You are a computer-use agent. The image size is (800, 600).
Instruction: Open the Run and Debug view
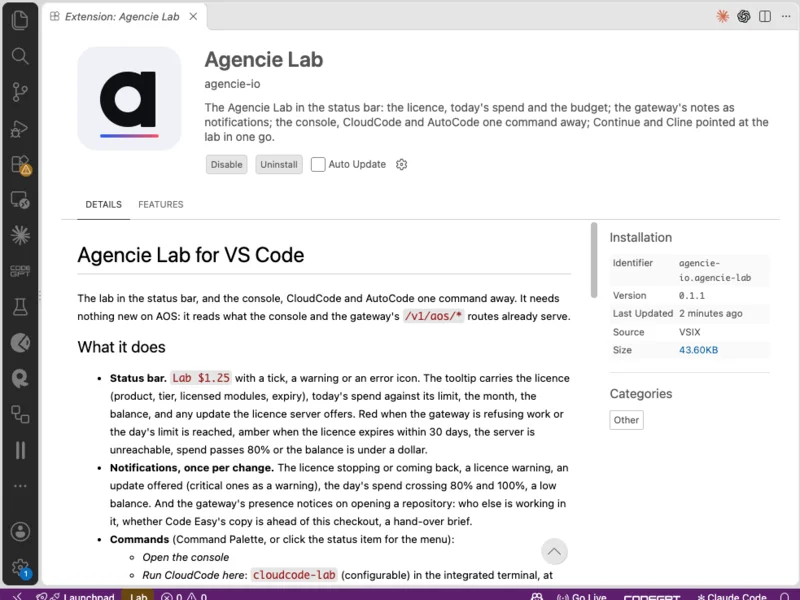click(20, 129)
